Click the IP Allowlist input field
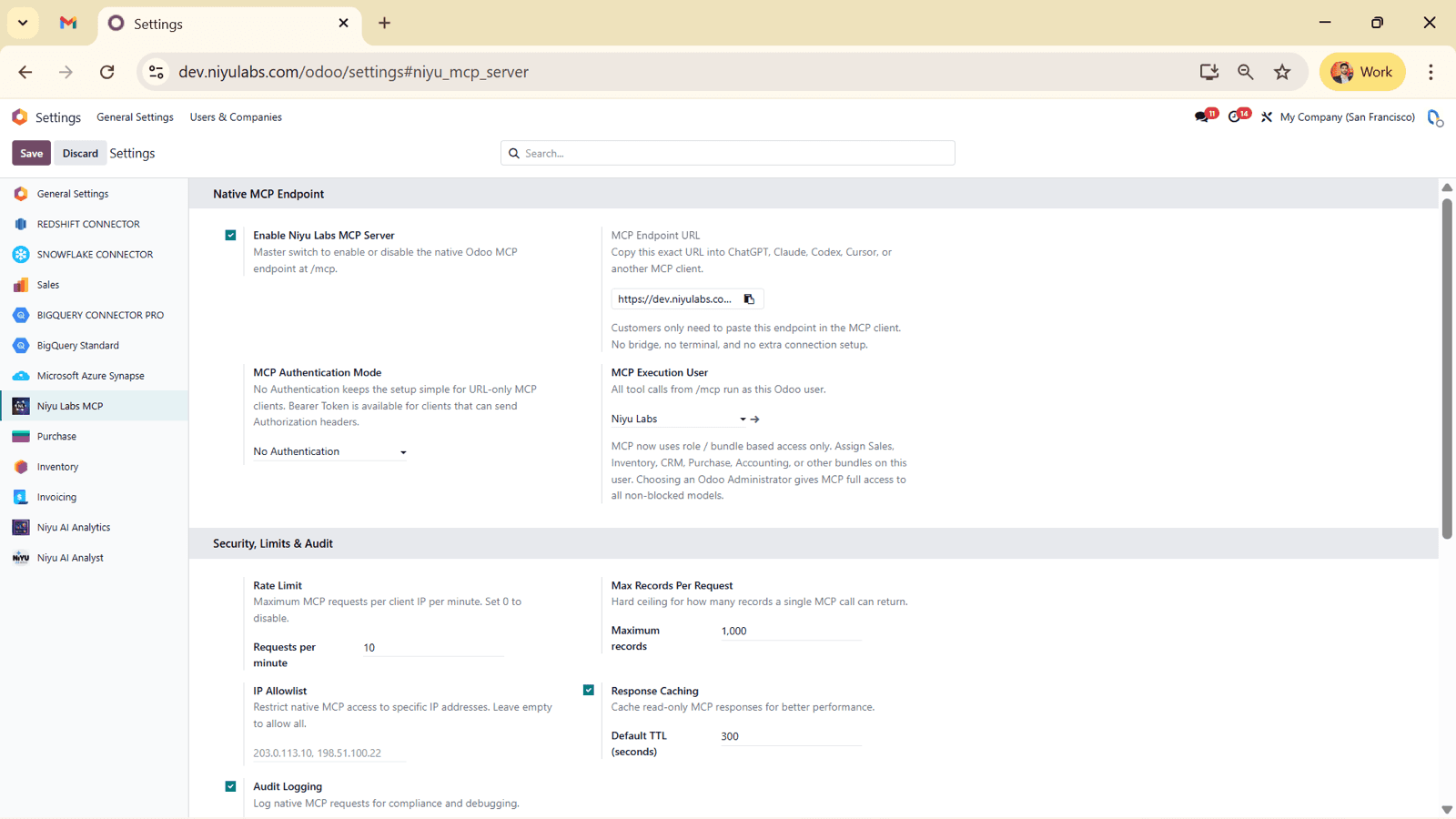This screenshot has width=1456, height=819. point(329,753)
